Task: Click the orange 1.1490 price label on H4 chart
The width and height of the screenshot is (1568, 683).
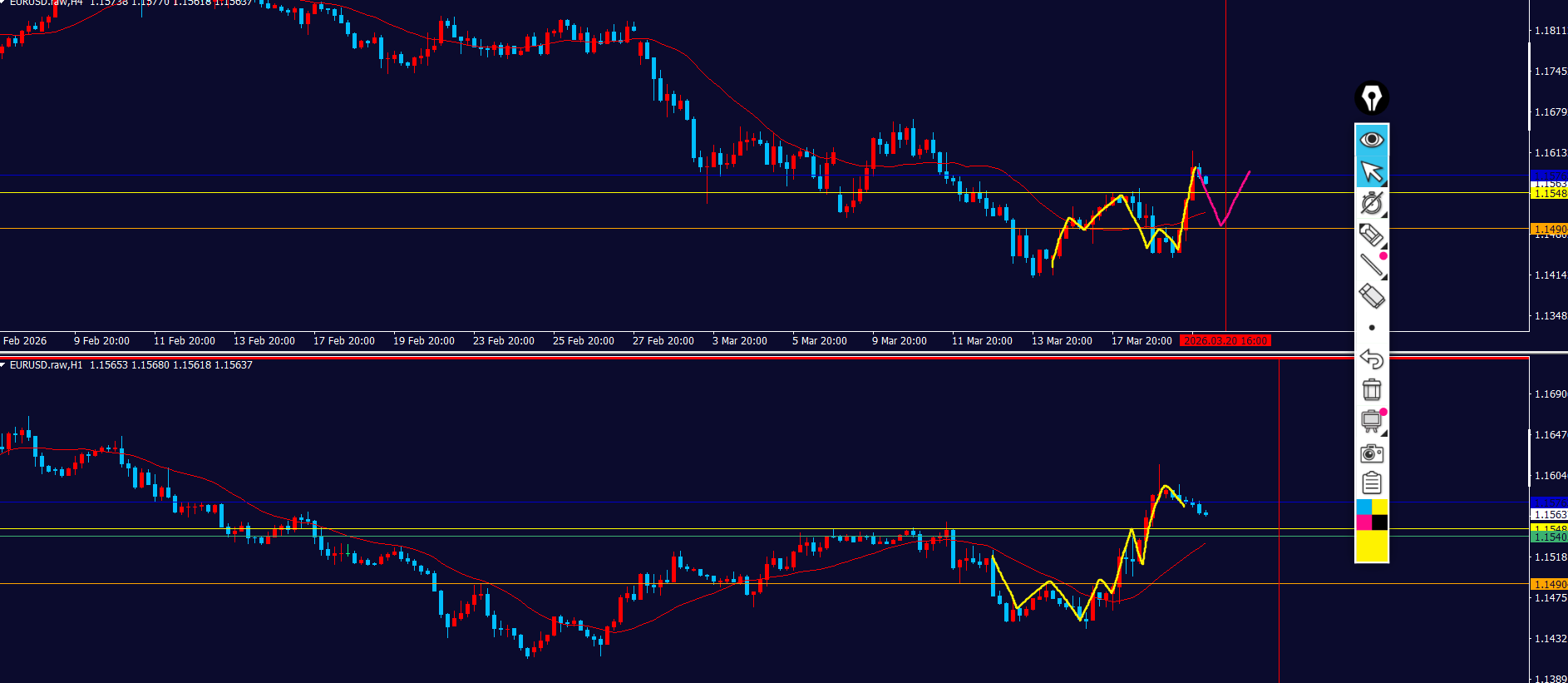Action: pyautogui.click(x=1549, y=229)
